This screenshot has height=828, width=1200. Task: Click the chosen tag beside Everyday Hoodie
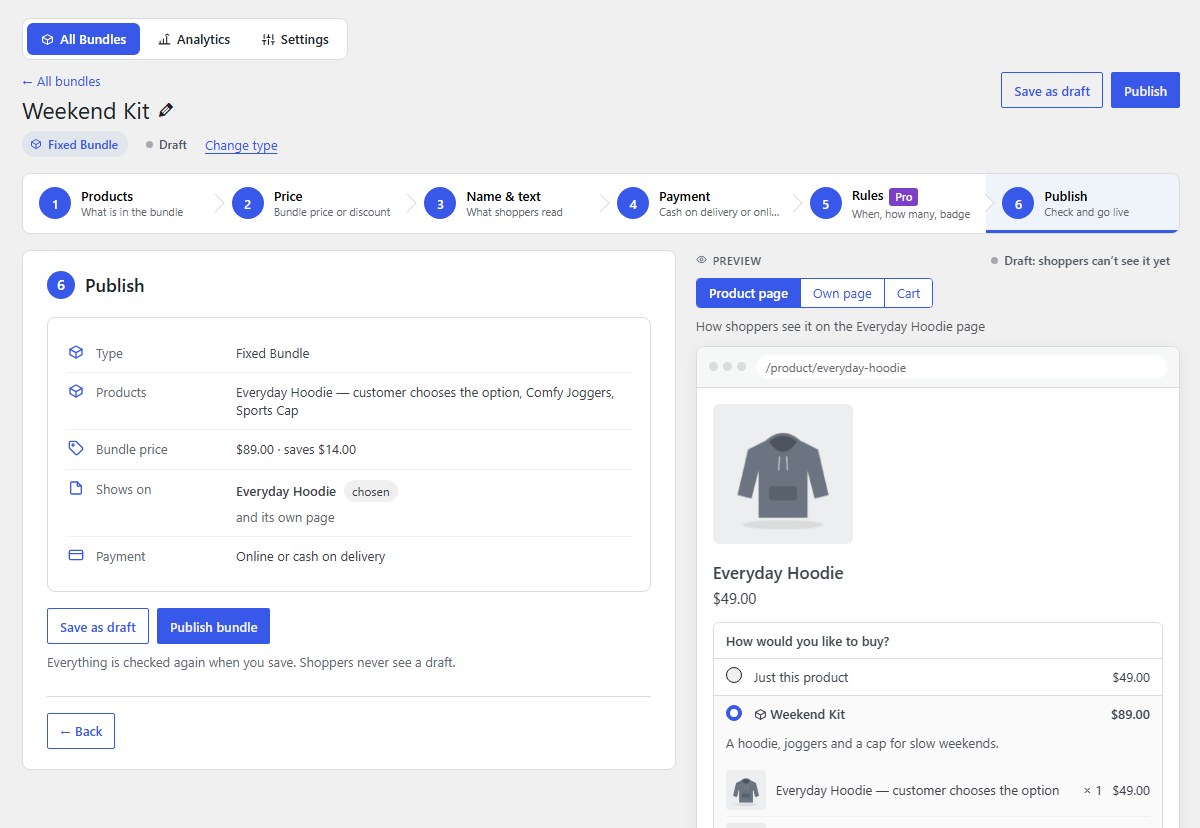371,491
